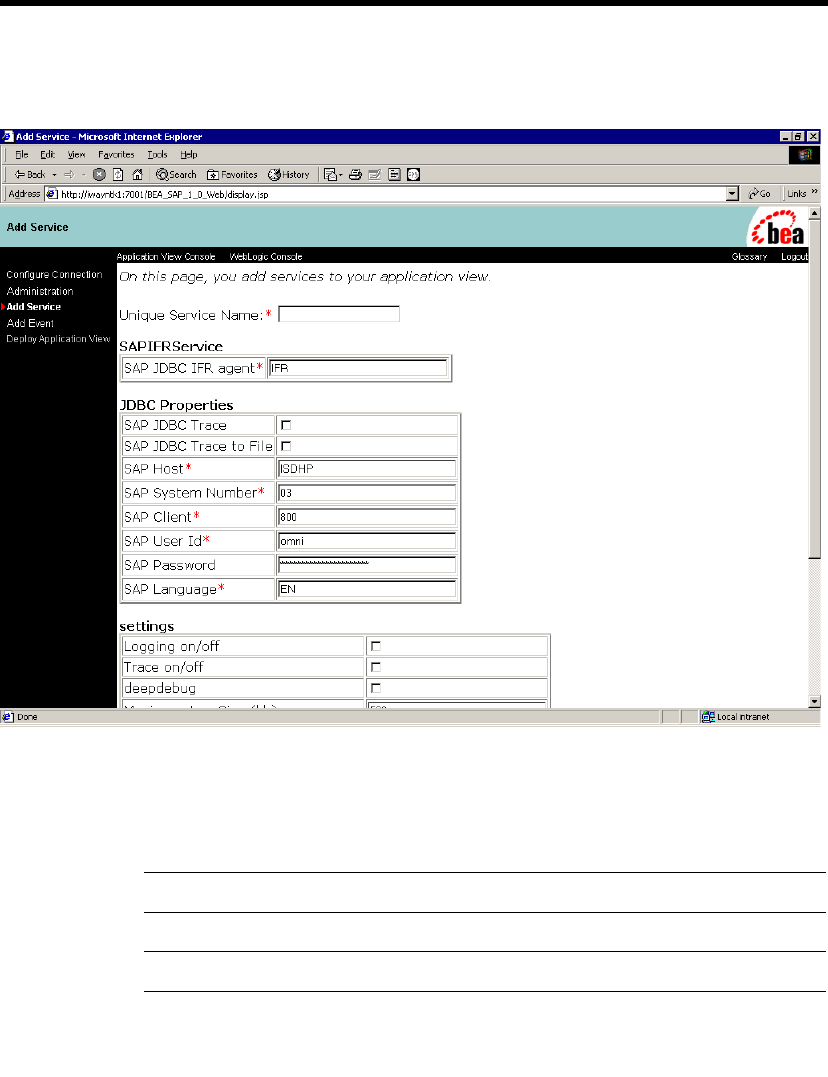Click the page icon in Address bar
Viewport: 828px width, 1077px height.
(x=52, y=194)
